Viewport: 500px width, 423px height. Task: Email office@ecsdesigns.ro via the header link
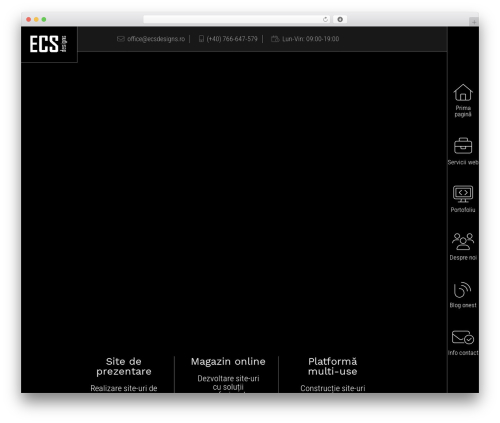tap(156, 39)
